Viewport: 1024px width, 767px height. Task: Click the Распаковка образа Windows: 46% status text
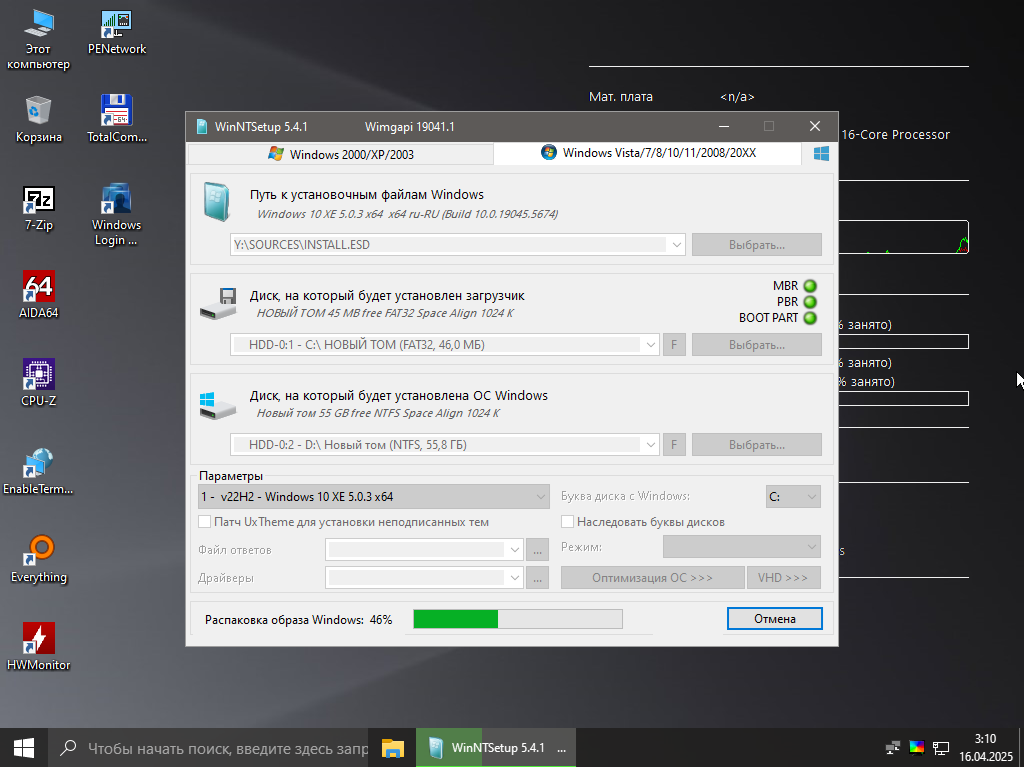(298, 619)
